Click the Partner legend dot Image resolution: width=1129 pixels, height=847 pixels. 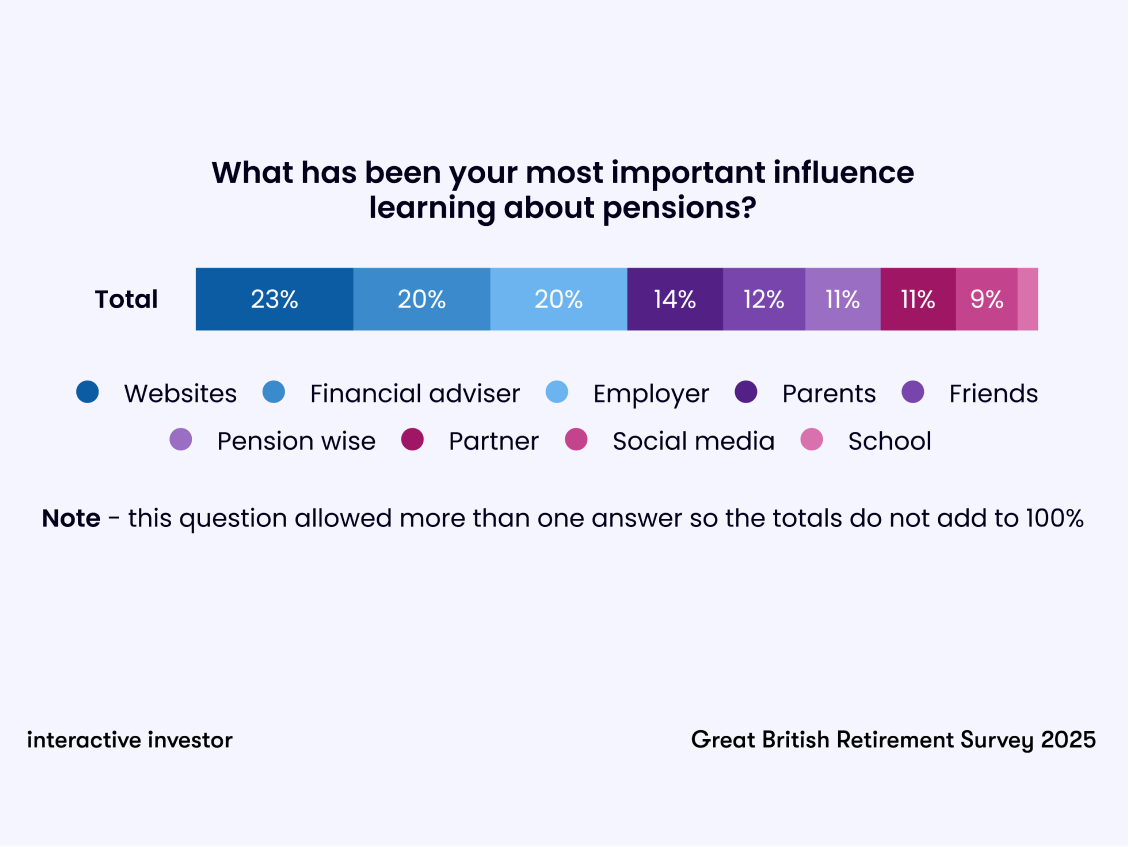point(413,440)
